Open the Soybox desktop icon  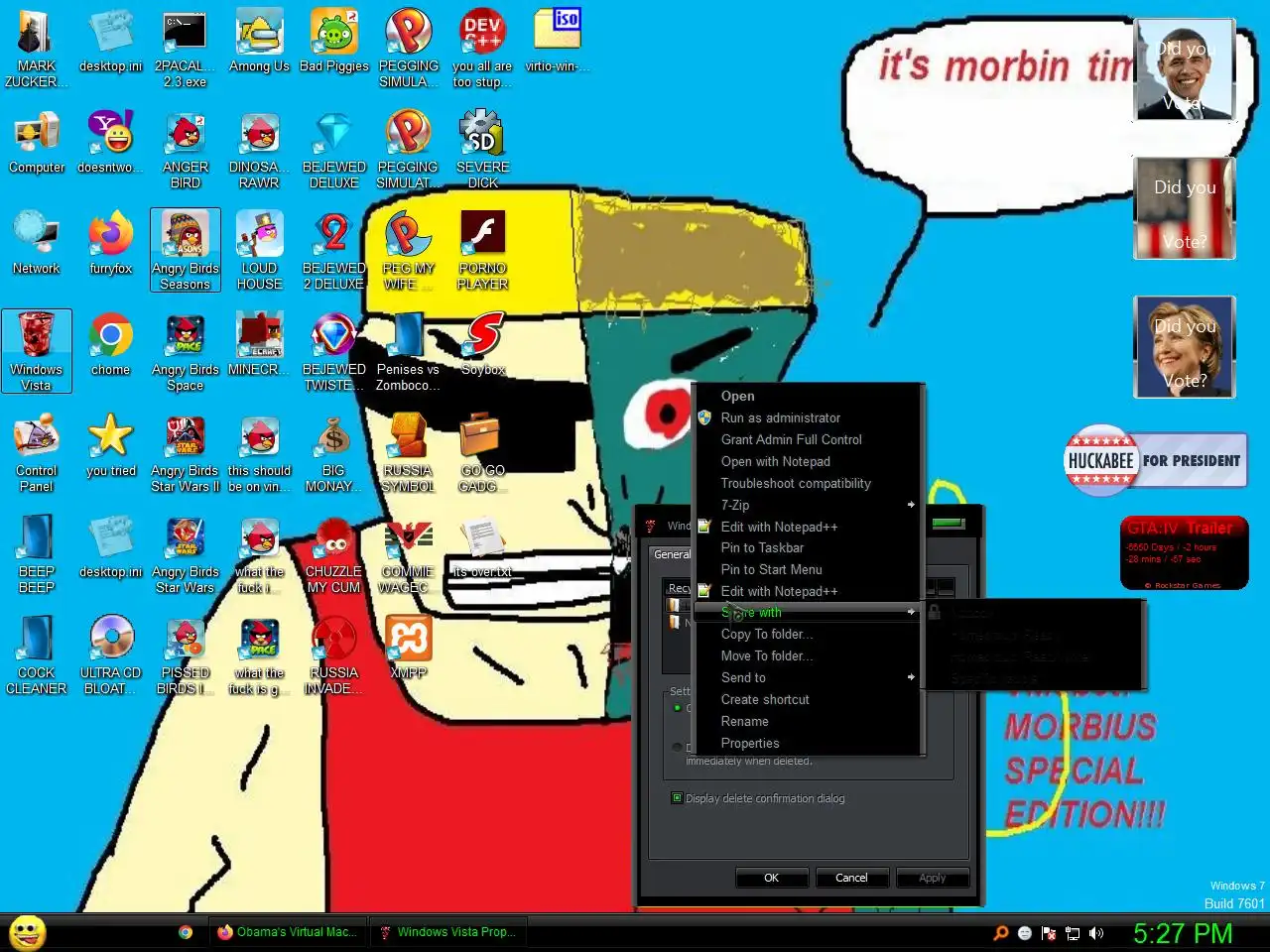click(482, 345)
